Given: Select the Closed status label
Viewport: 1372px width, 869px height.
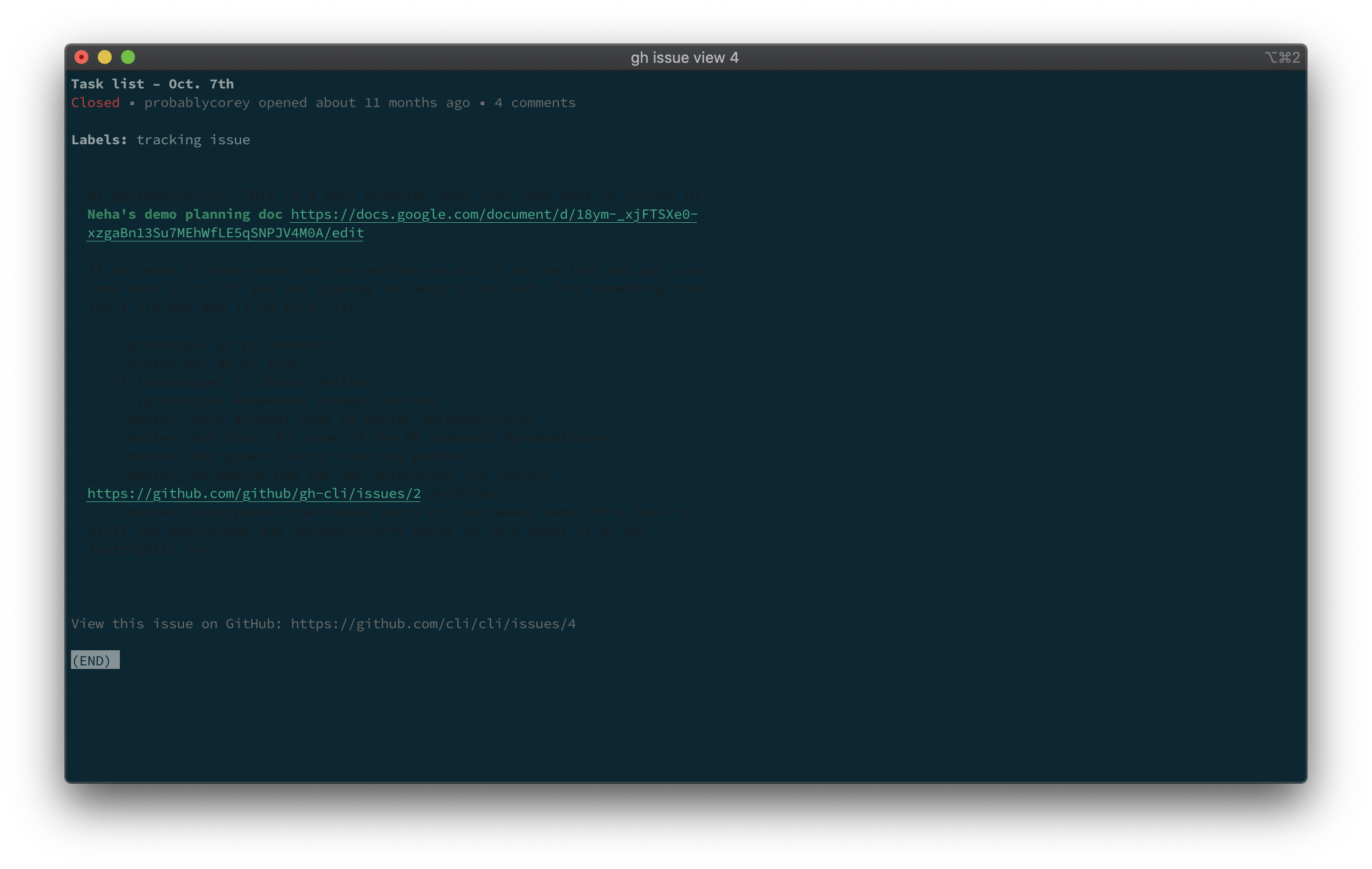Looking at the screenshot, I should (95, 102).
